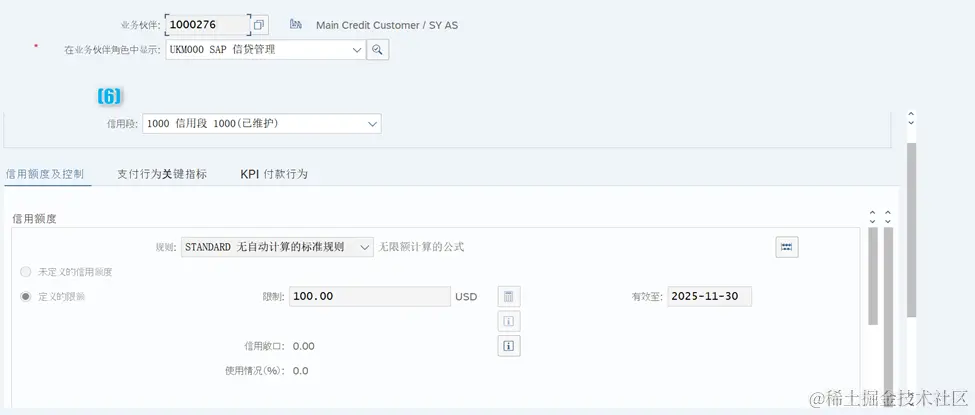Click the greyed-out info icon under the calculator
The image size is (975, 415).
pyautogui.click(x=509, y=321)
